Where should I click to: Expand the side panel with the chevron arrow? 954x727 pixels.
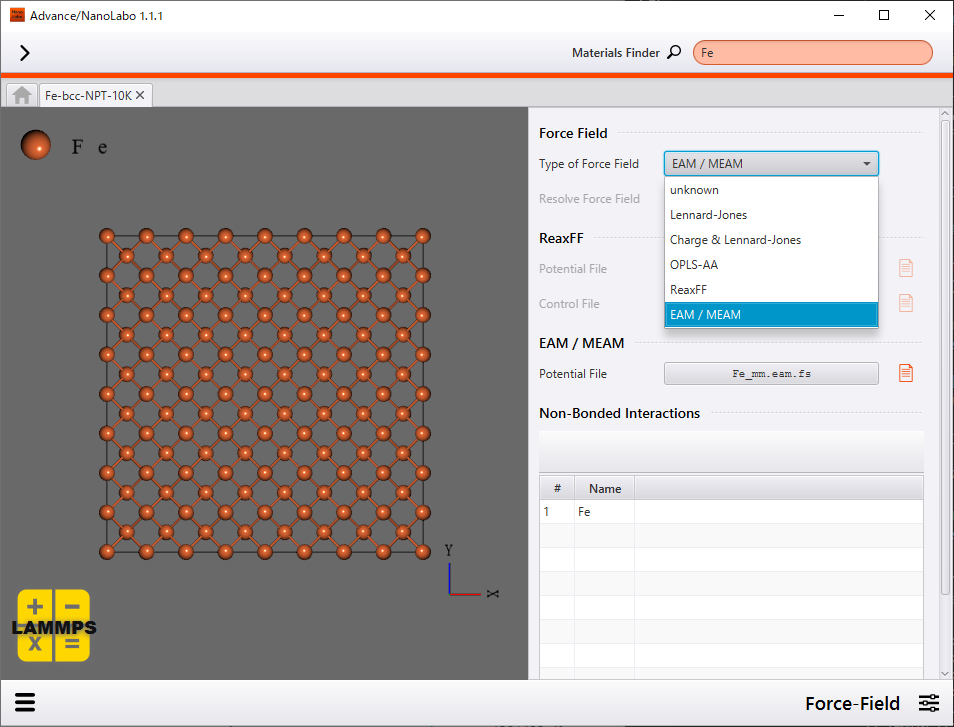[24, 53]
